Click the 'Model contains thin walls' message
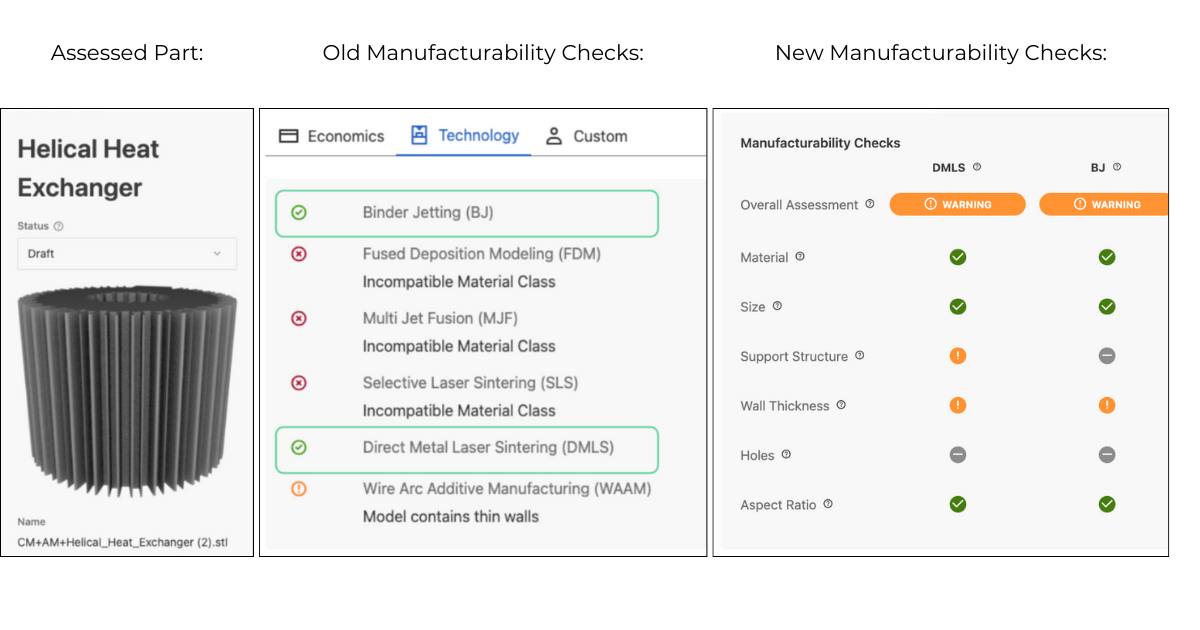 pos(450,517)
